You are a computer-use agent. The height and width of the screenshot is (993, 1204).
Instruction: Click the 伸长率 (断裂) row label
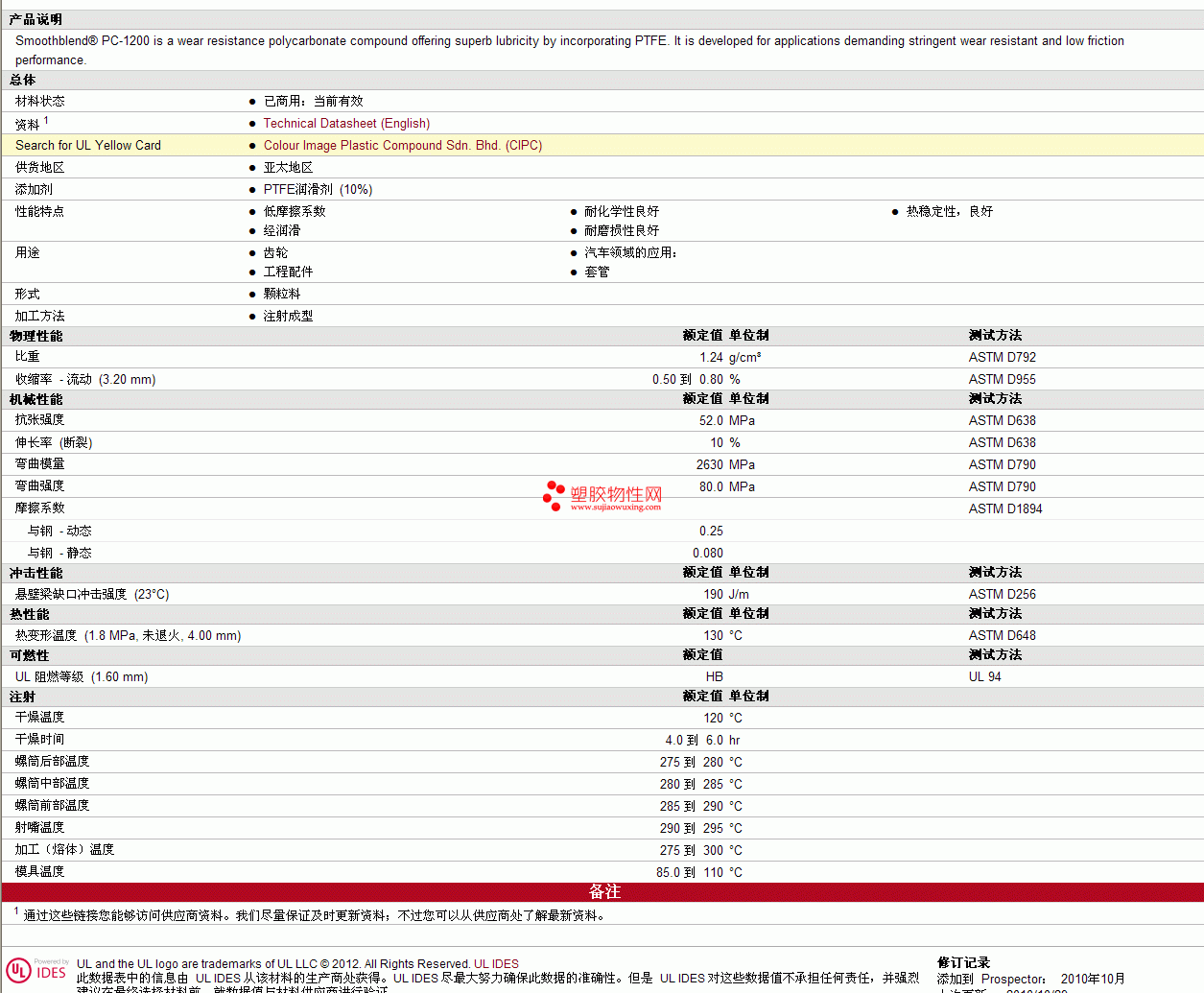point(54,442)
